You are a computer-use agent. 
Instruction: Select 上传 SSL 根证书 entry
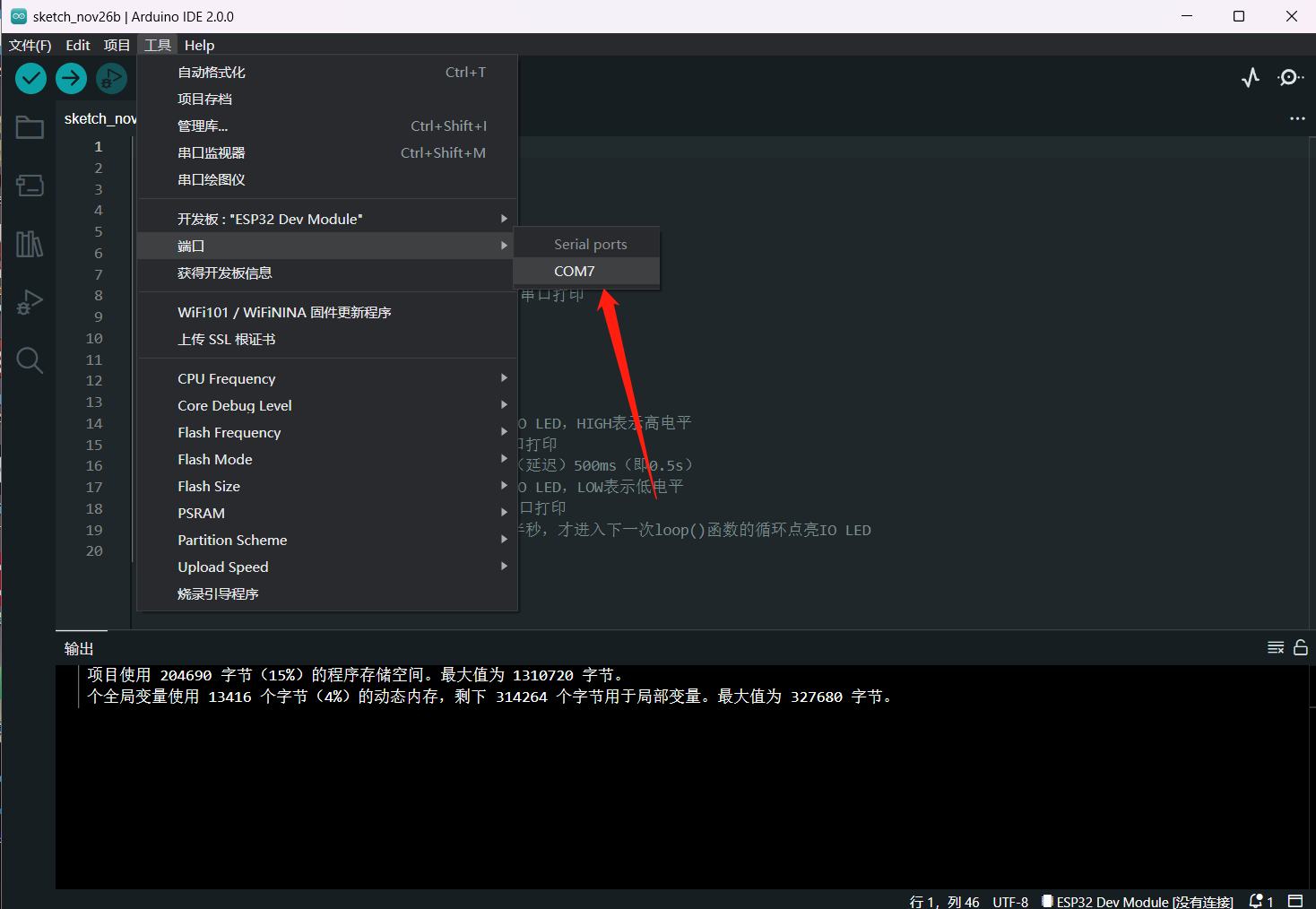327,339
